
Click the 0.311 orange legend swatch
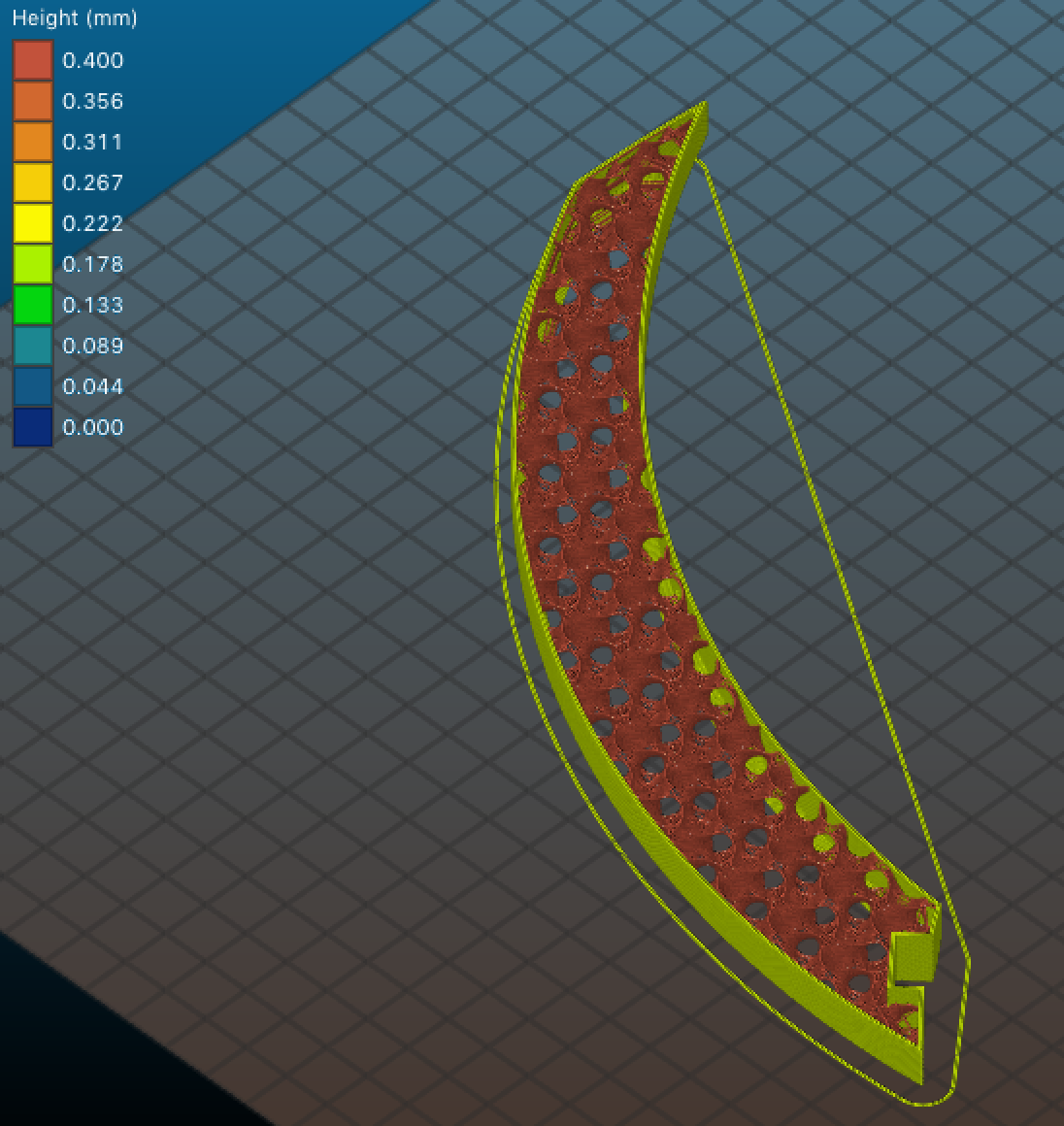pos(33,142)
